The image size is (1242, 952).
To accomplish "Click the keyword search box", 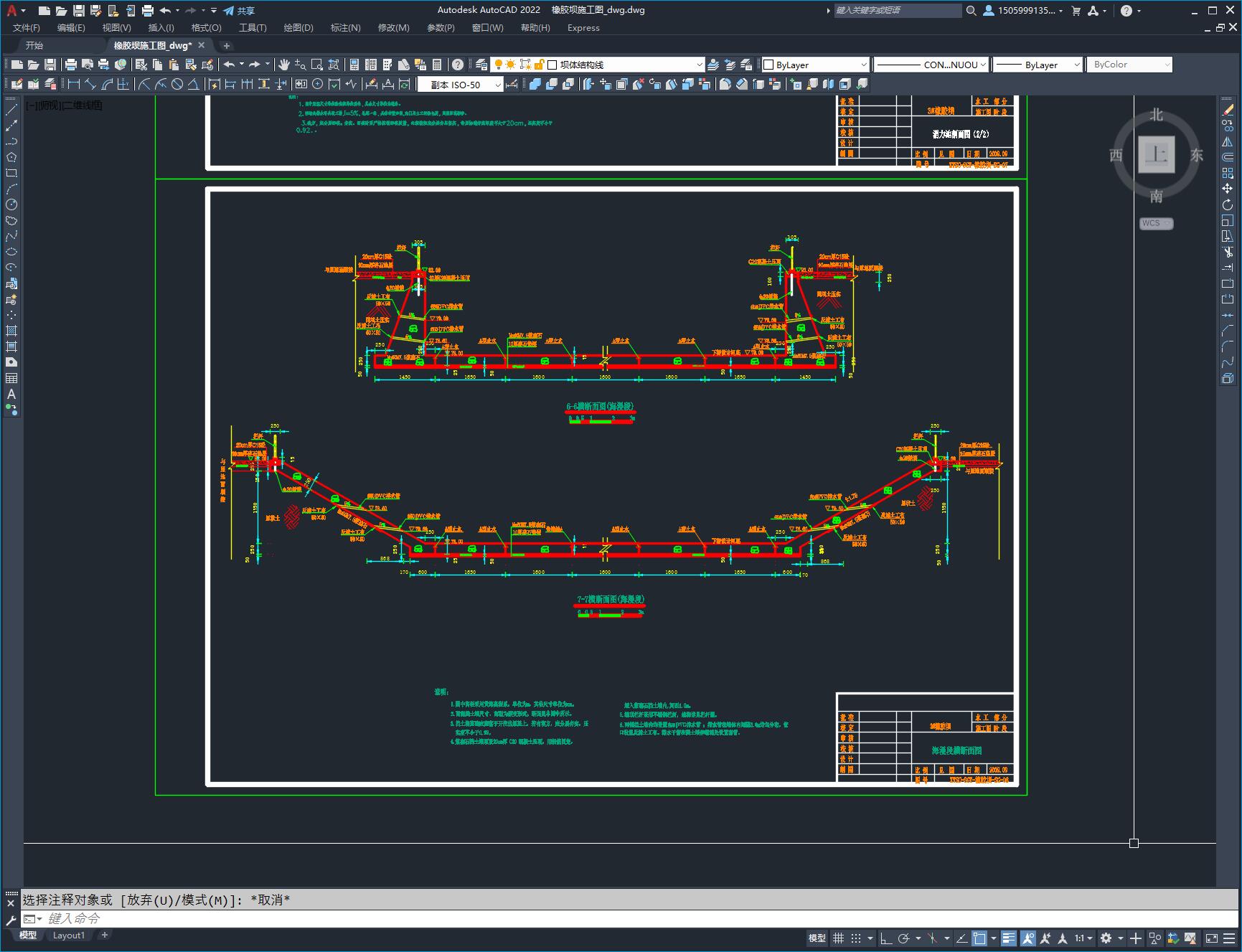I will tap(898, 10).
